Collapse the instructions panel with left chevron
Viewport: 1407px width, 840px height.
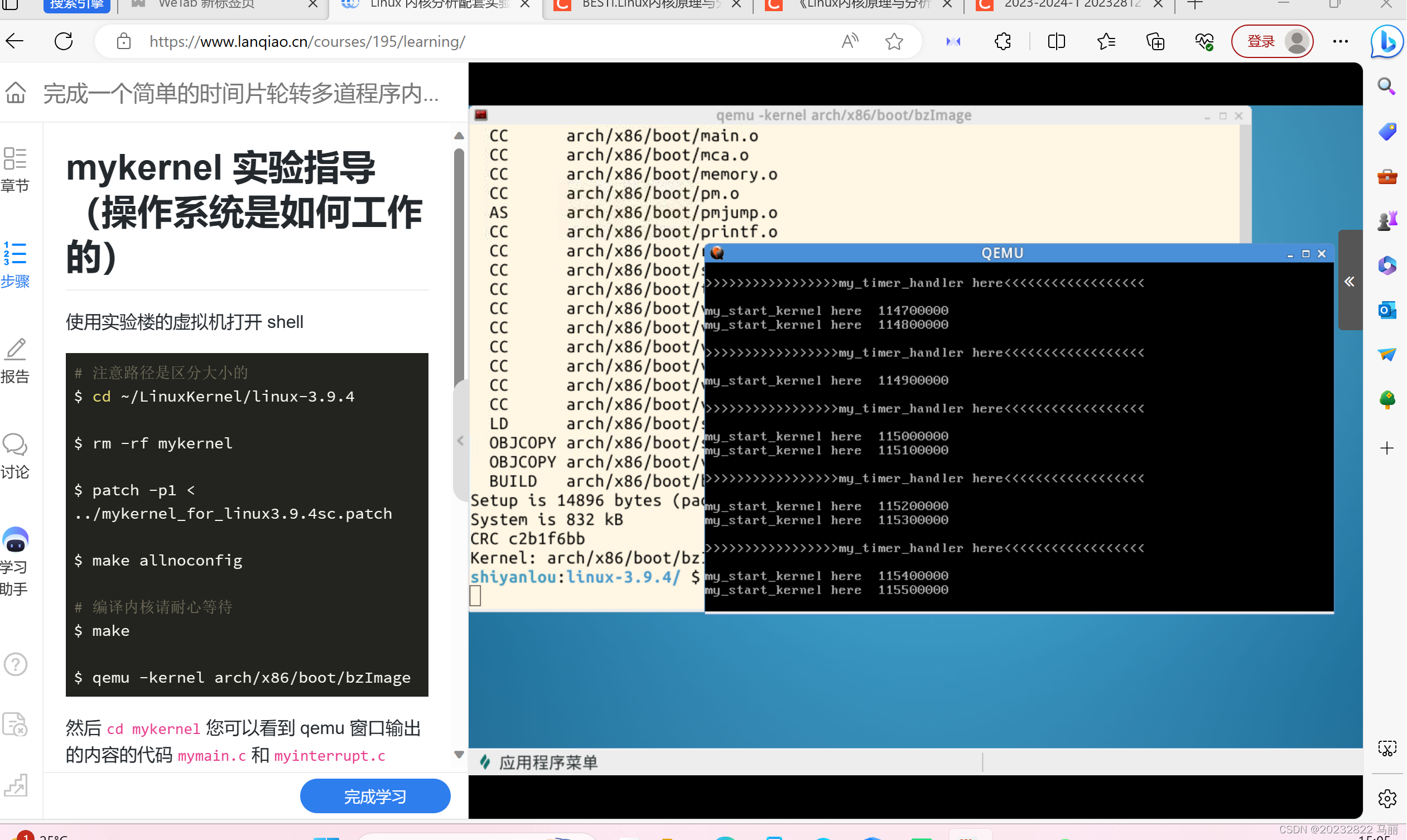coord(460,441)
